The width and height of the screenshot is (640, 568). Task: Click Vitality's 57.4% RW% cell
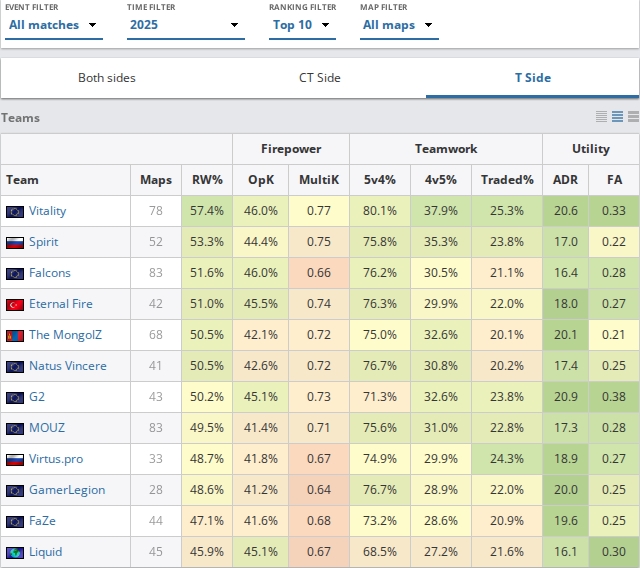[207, 211]
